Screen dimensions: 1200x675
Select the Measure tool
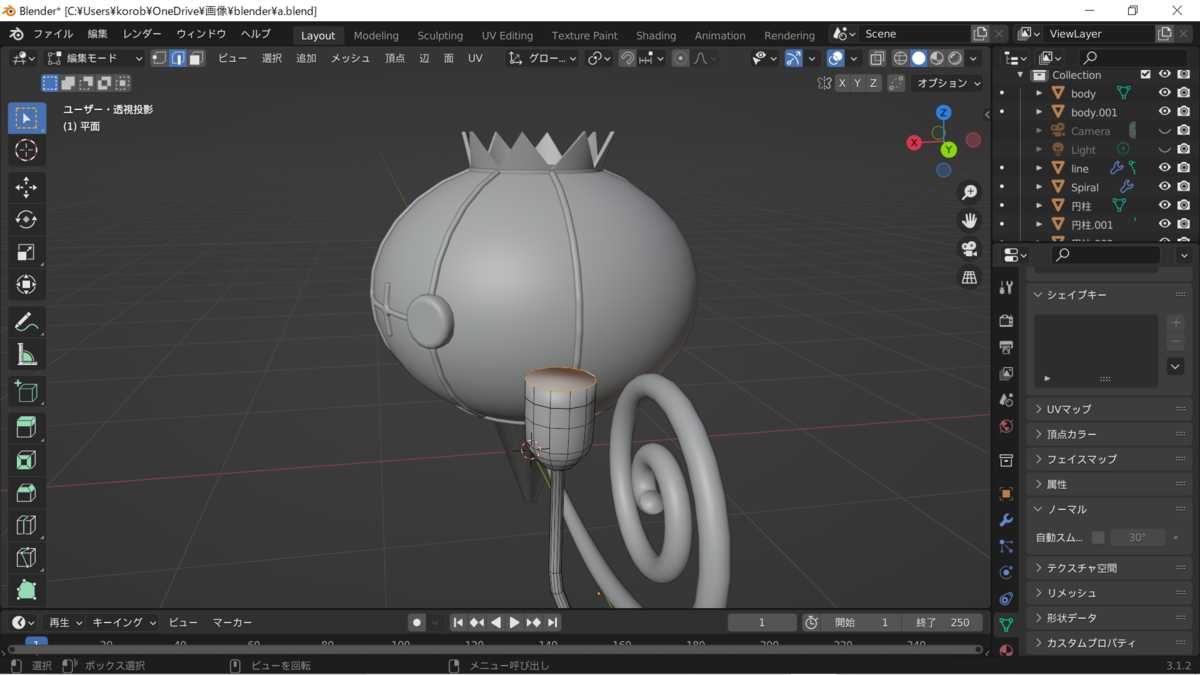point(27,354)
